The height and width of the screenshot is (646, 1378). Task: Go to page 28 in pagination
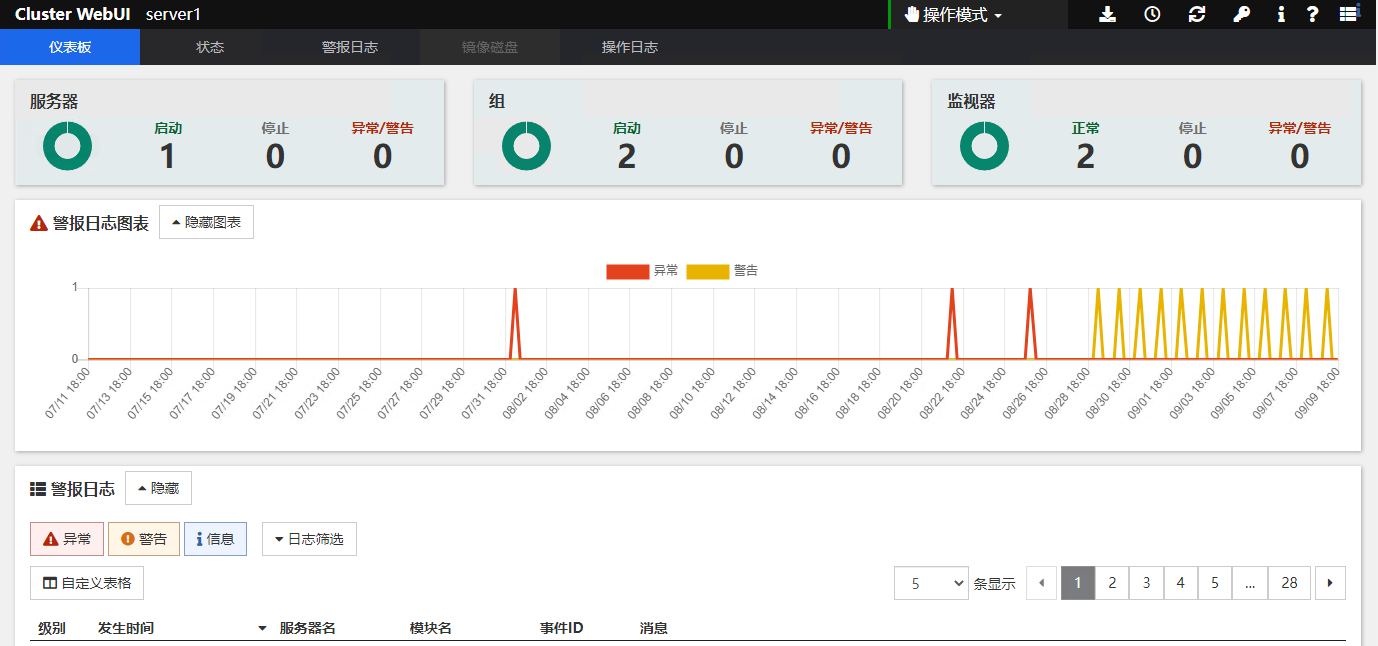(x=1289, y=583)
